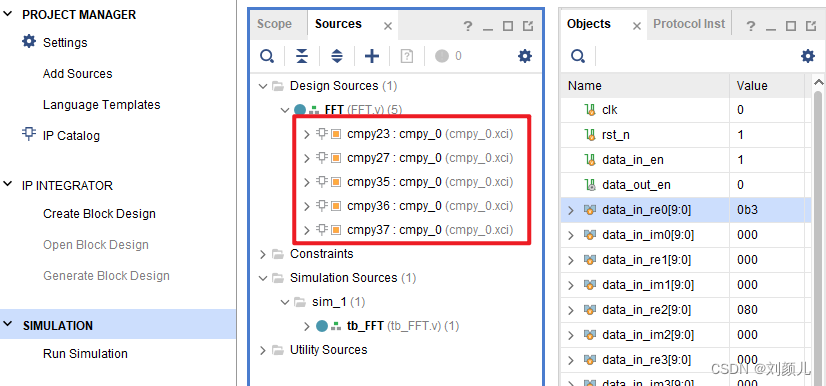This screenshot has width=826, height=386.
Task: Expand the data_in_re0[9:0] signal
Action: click(571, 210)
